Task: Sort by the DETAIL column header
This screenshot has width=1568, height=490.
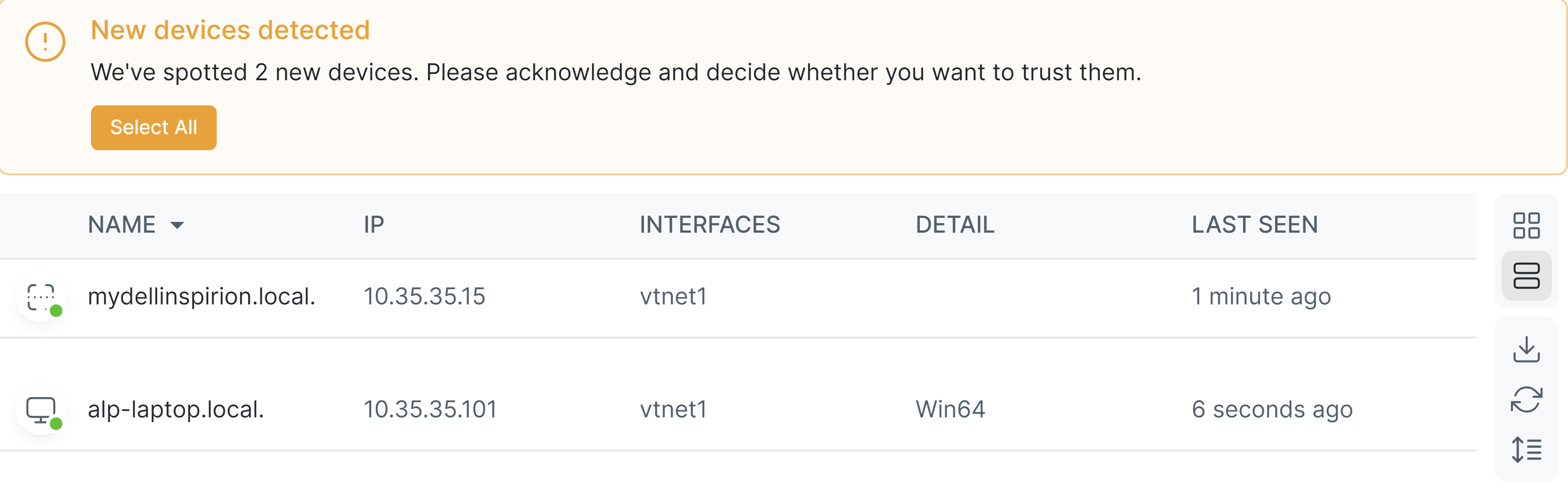Action: pyautogui.click(x=955, y=225)
